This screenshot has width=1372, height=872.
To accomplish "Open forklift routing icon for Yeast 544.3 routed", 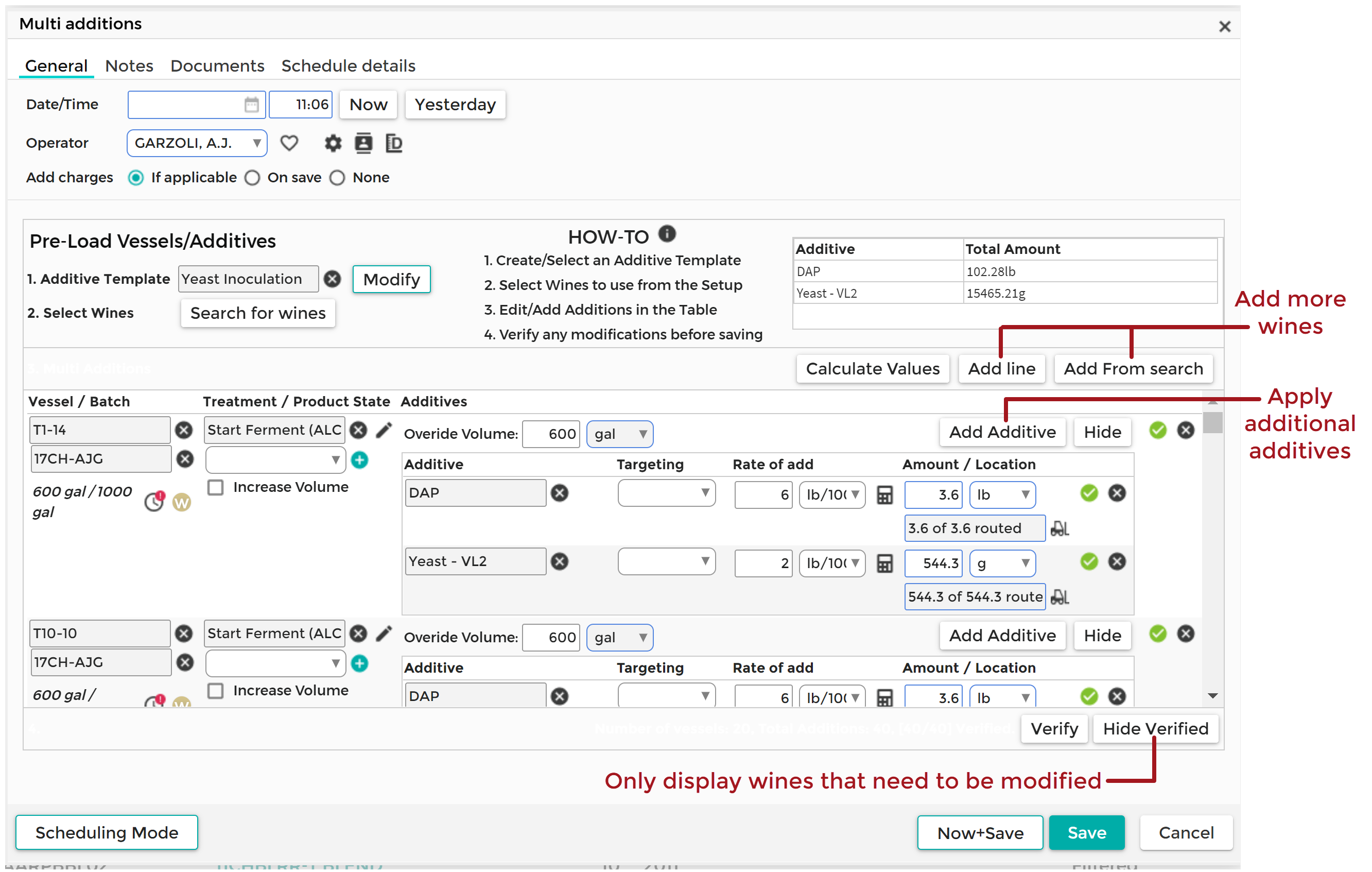I will point(1059,597).
